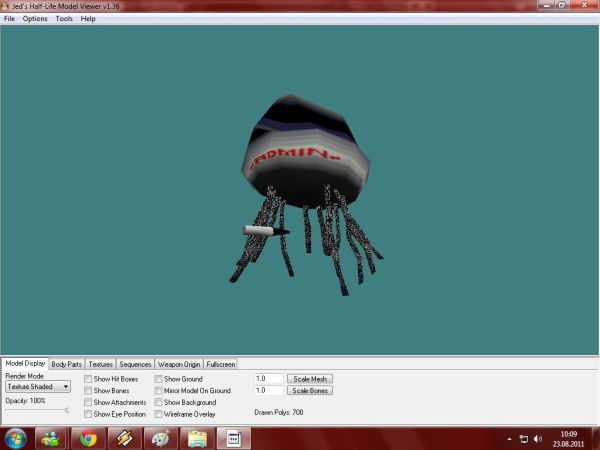Screen dimensions: 600x450
Task: Expand the Render Mode dropdown
Action: 37,386
